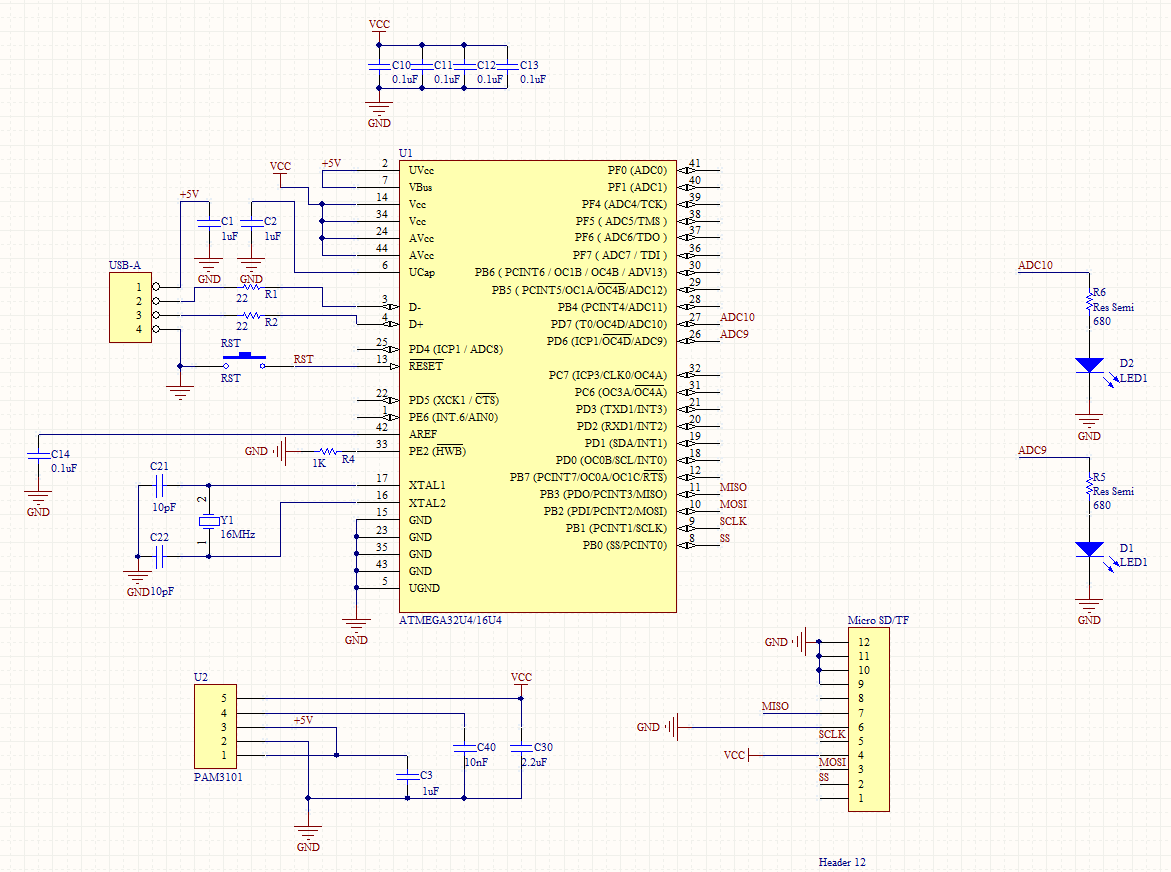Select the Header 12 text label

click(x=842, y=862)
